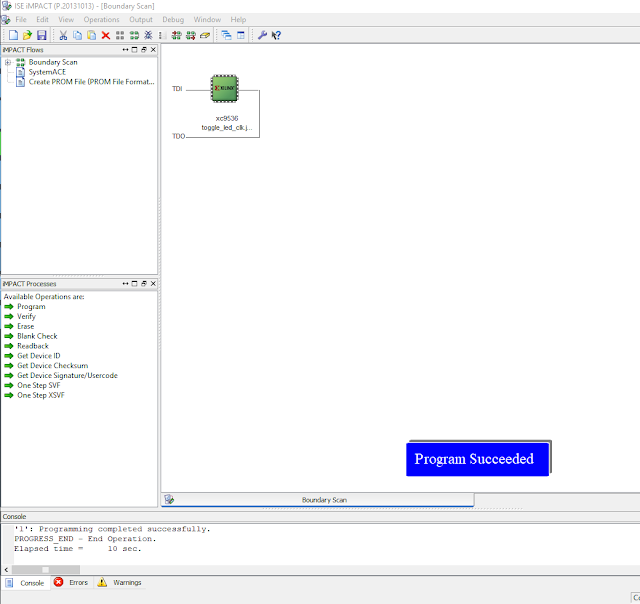Toggle float on iMPACT Flows panel

click(125, 49)
